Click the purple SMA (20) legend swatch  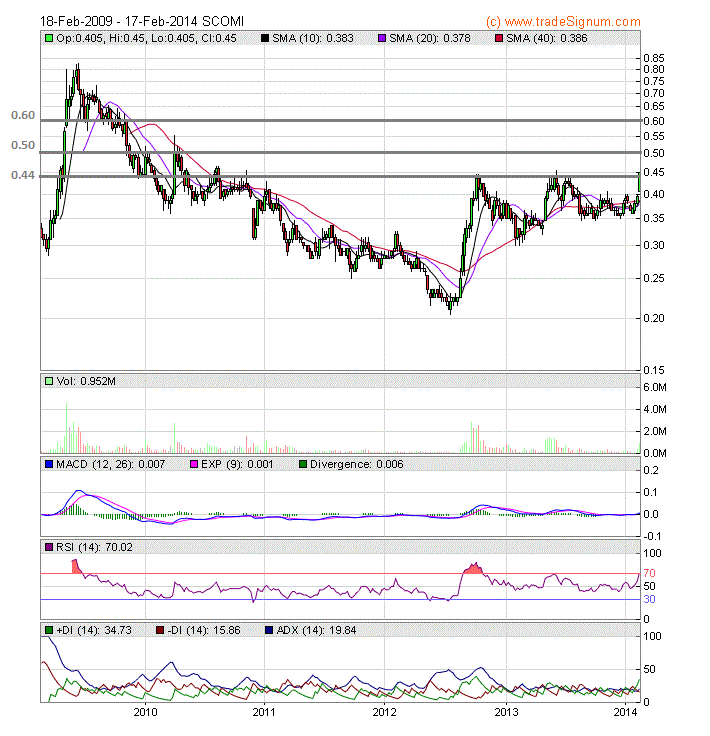click(x=382, y=38)
